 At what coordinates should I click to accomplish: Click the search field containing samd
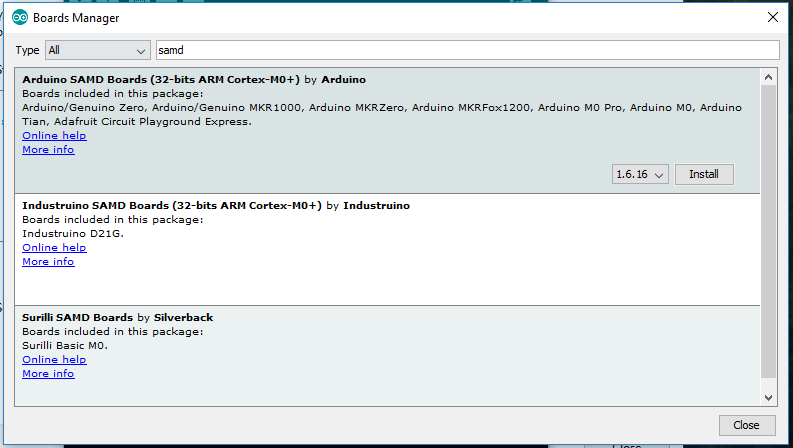[467, 50]
